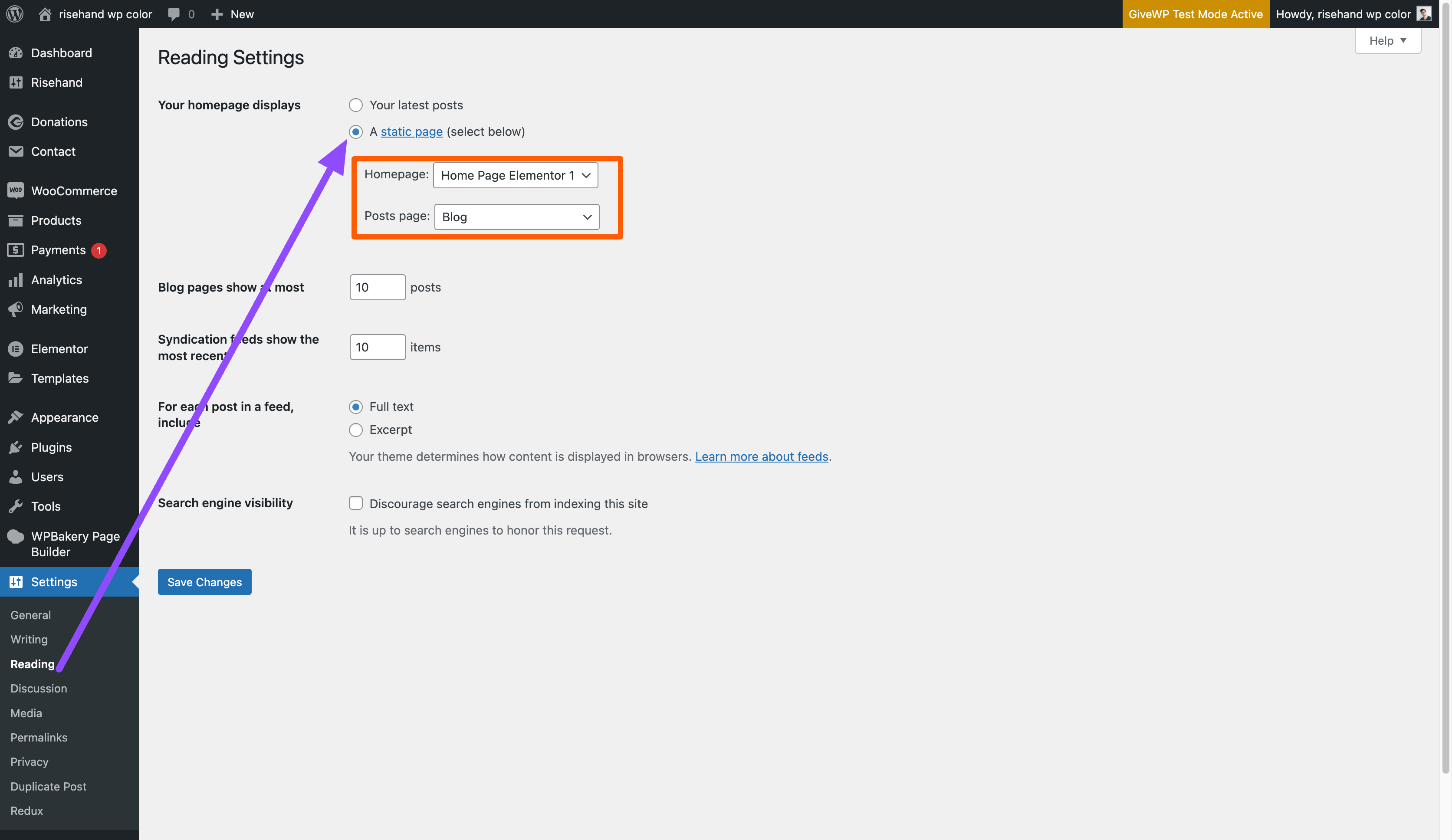Open the Elementor sidebar icon
The width and height of the screenshot is (1452, 840).
point(16,348)
